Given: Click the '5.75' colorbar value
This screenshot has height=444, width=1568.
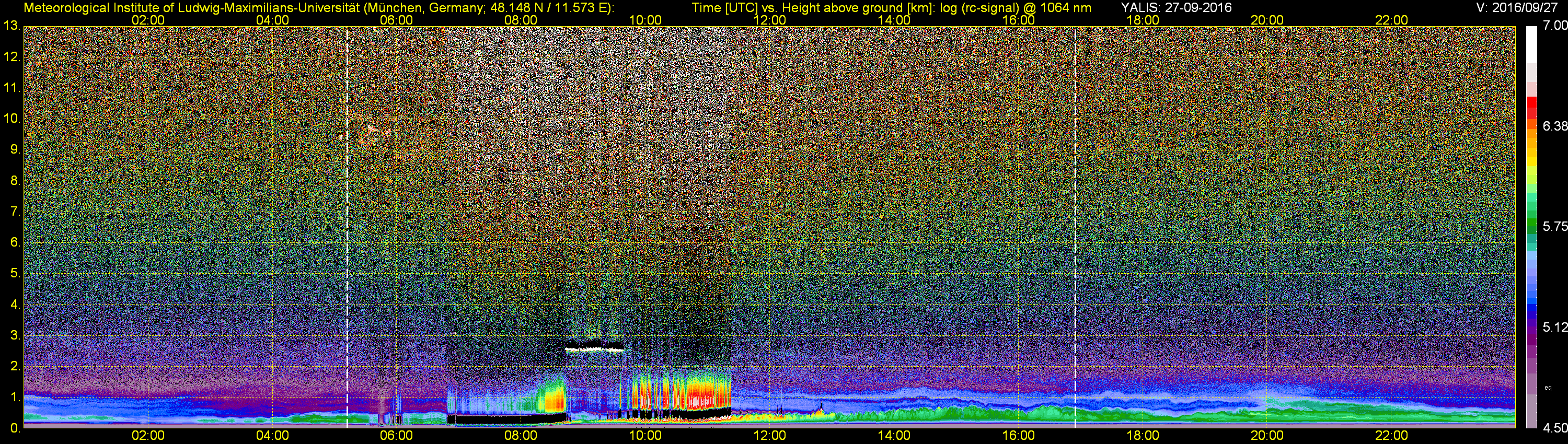Looking at the screenshot, I should 1555,226.
